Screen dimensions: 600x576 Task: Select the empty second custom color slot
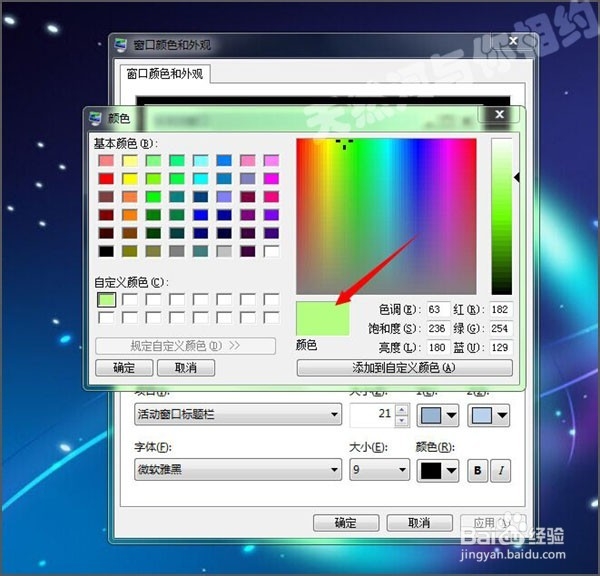pyautogui.click(x=130, y=300)
